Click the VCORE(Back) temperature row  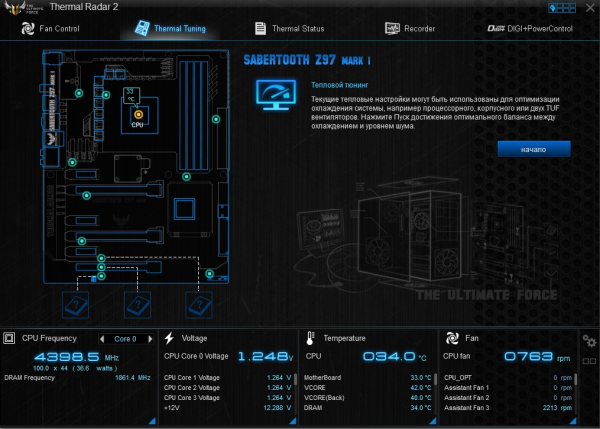coord(367,398)
